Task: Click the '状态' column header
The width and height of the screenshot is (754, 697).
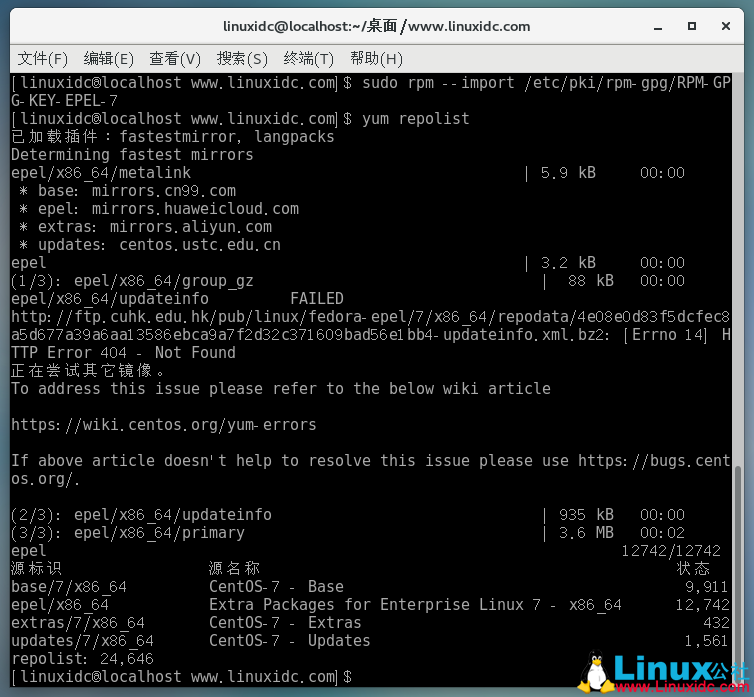Action: (x=693, y=569)
